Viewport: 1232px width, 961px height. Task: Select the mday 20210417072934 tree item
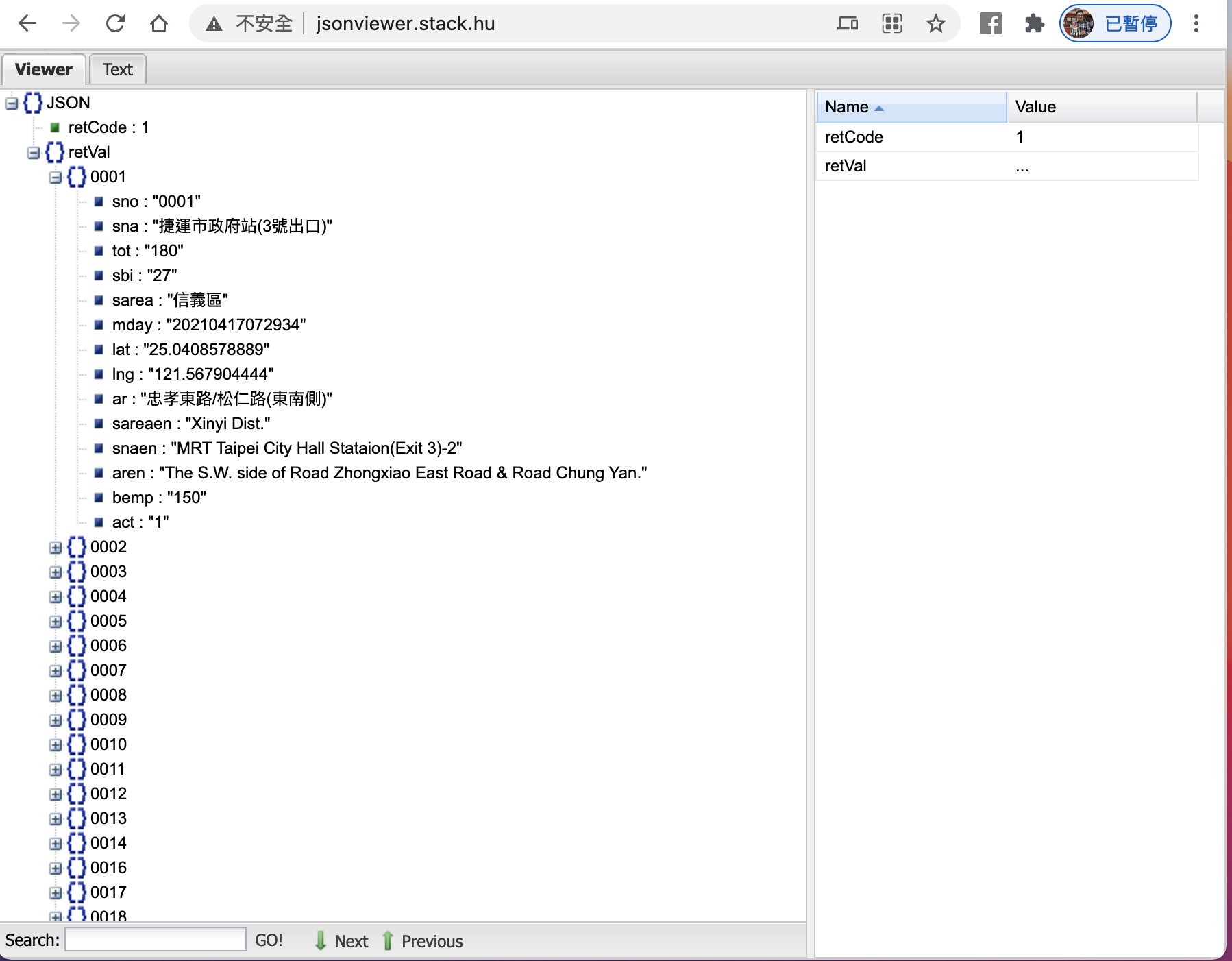209,325
